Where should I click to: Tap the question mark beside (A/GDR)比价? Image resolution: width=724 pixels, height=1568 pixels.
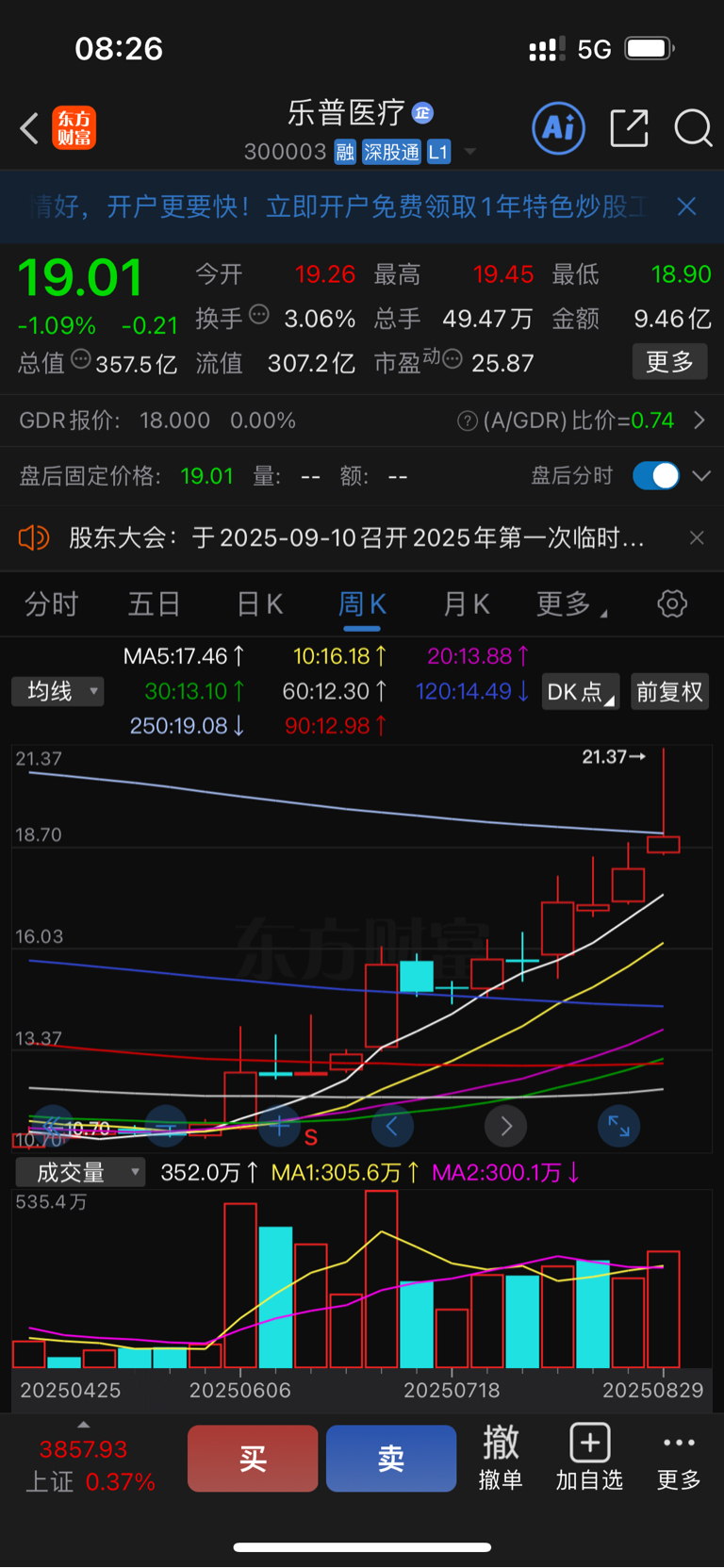tap(467, 421)
